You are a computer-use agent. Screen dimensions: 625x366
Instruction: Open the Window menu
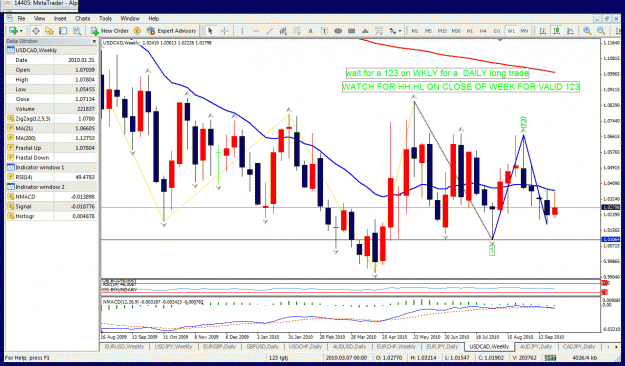[130, 18]
